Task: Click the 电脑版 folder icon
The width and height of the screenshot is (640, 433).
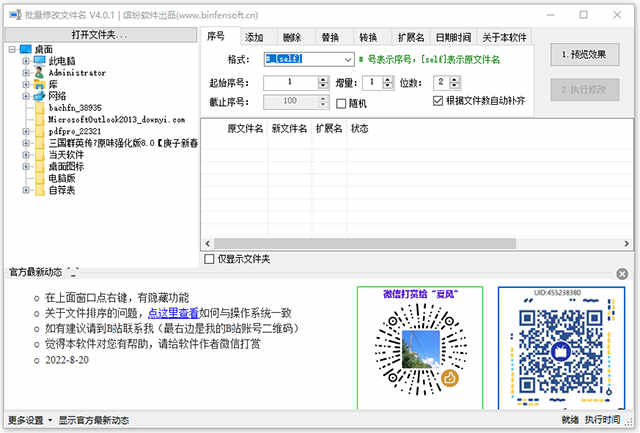Action: 40,178
